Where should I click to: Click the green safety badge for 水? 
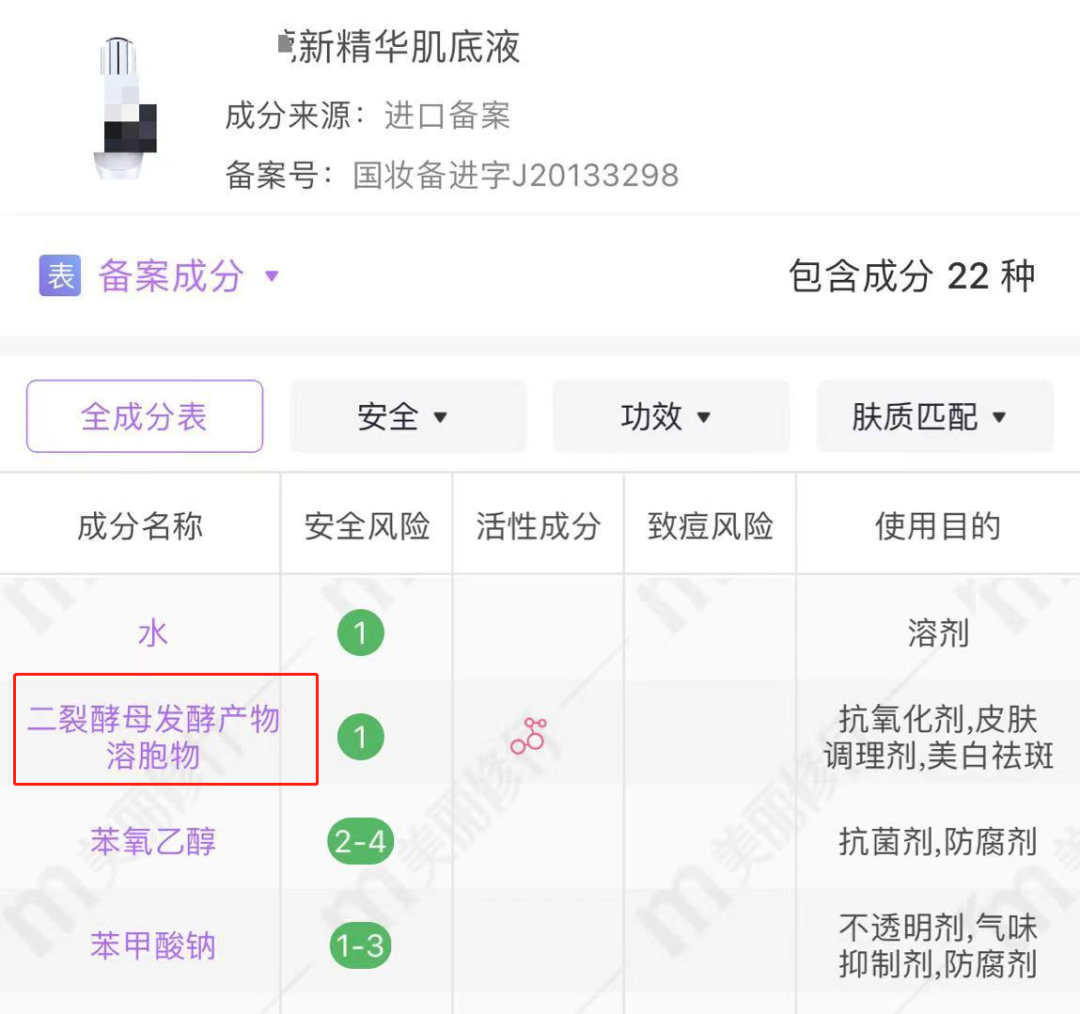pyautogui.click(x=361, y=633)
